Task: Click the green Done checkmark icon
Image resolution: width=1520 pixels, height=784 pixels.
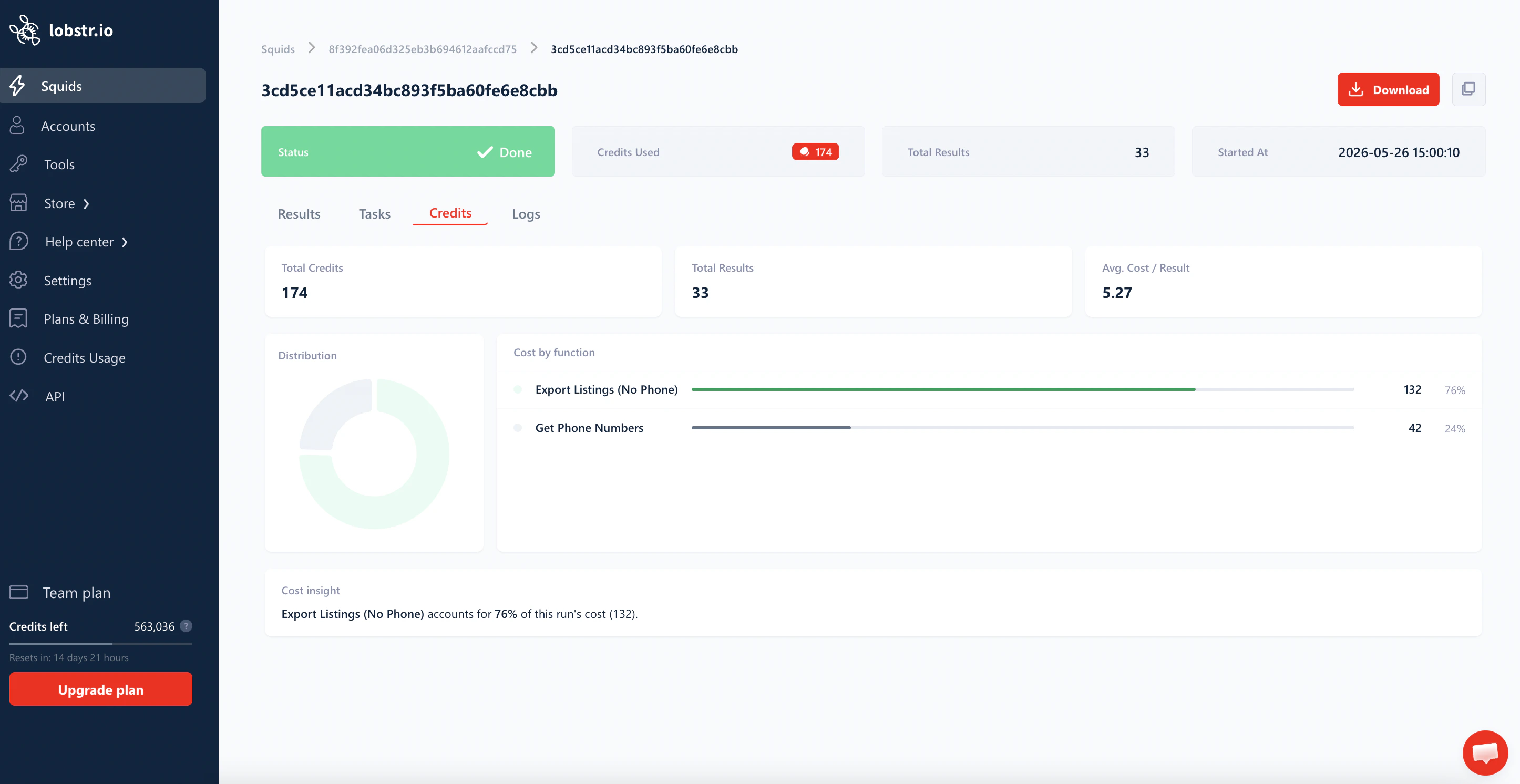Action: pos(485,152)
